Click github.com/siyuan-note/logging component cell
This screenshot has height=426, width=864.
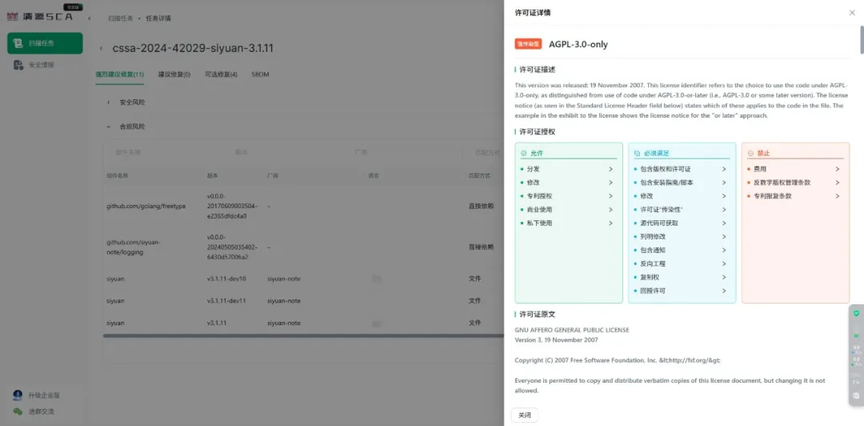(134, 246)
